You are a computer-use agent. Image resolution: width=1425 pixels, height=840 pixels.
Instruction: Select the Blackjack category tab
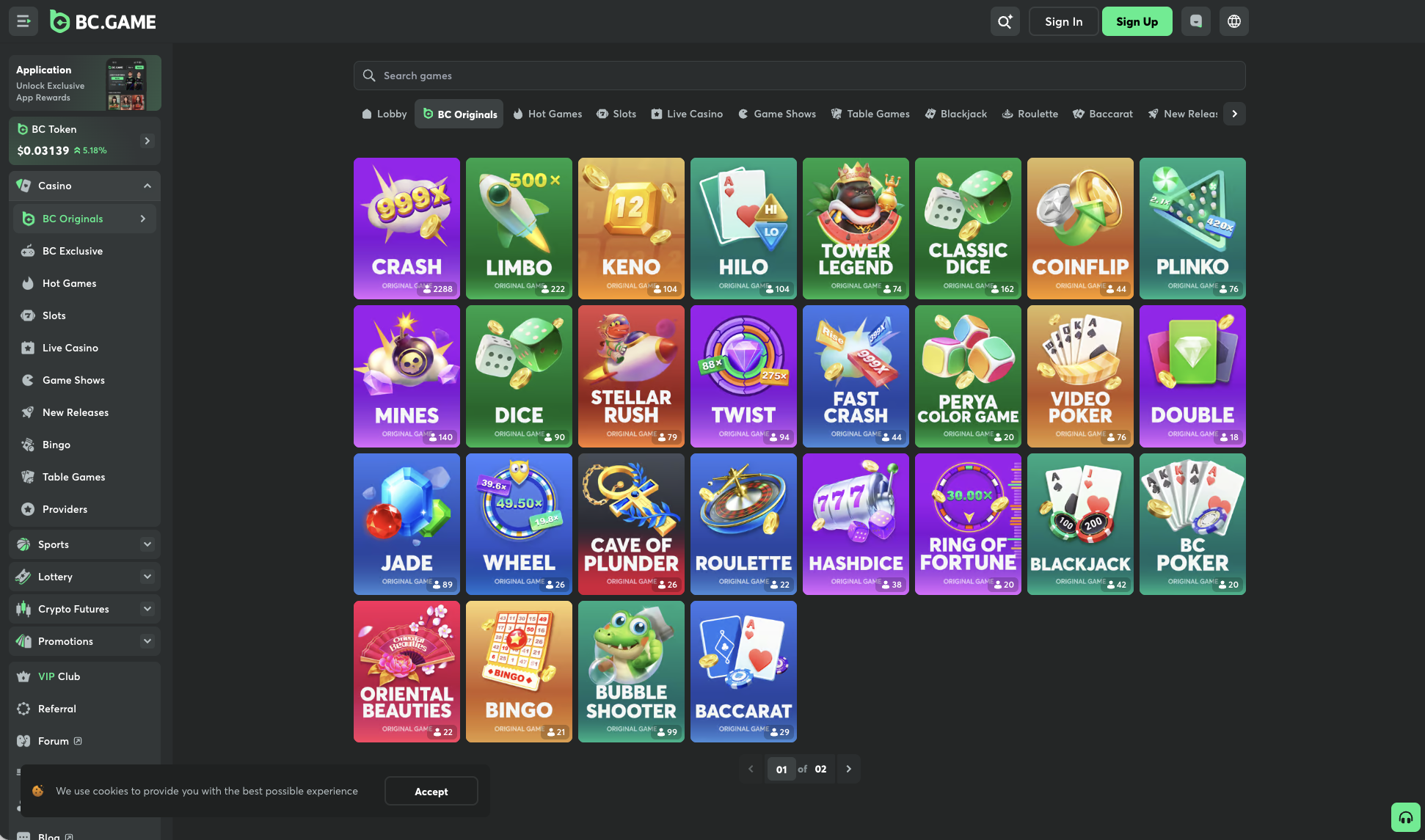[x=956, y=114]
